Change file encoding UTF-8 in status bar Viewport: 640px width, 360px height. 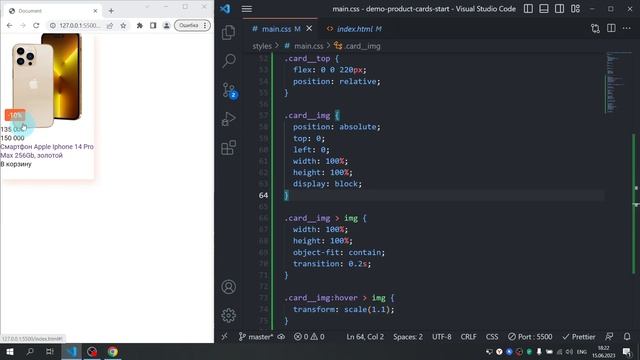coord(442,337)
